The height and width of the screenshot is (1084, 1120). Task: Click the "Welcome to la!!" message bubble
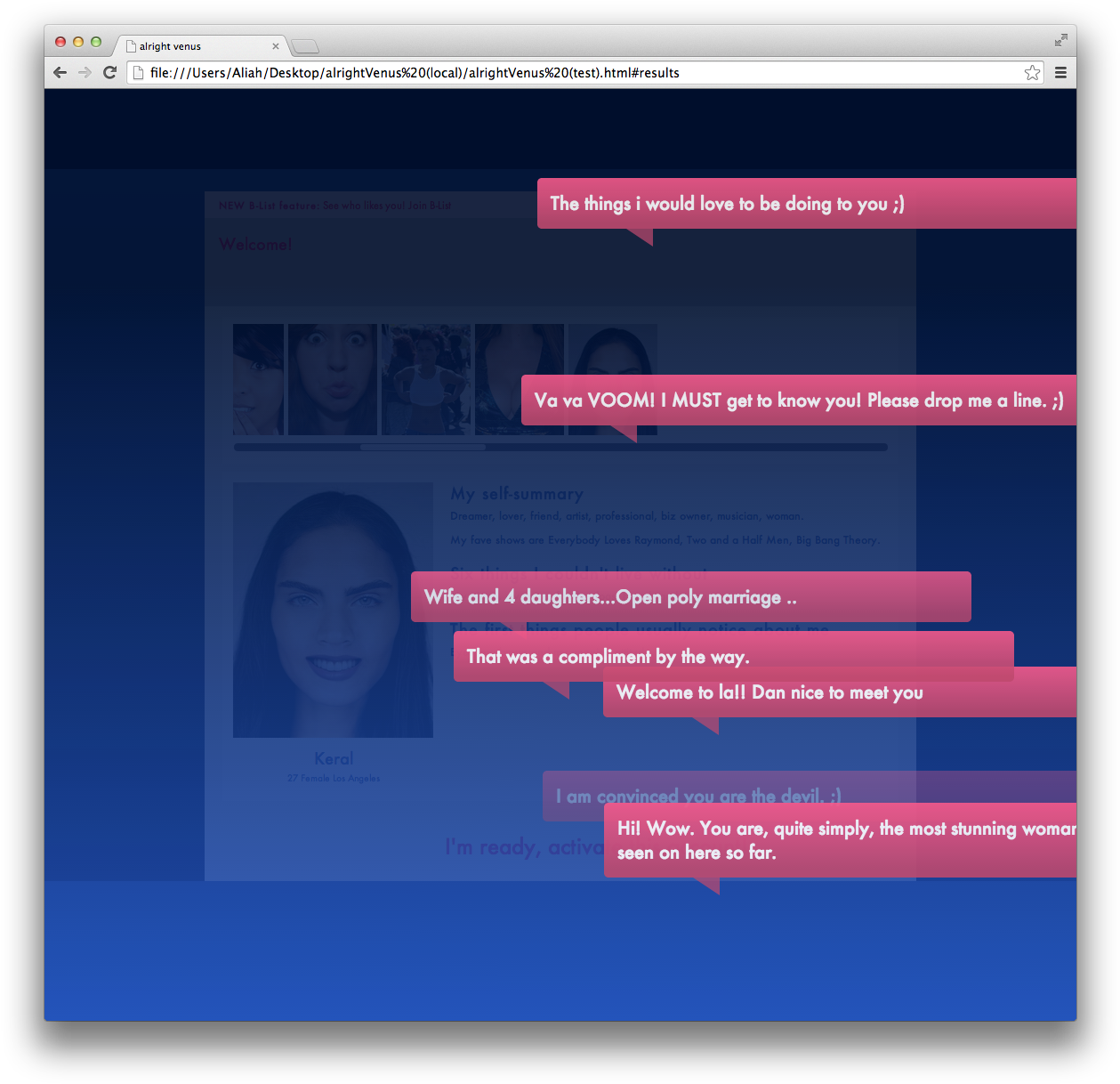[839, 692]
